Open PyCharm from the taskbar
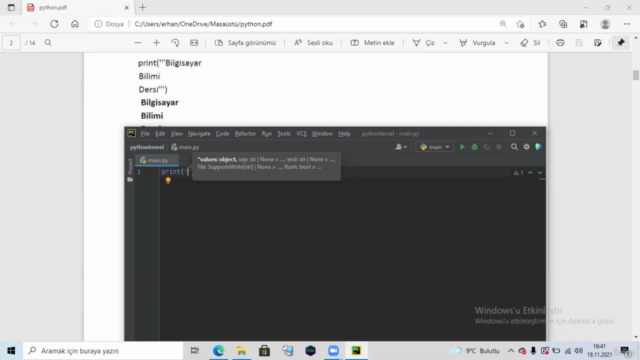Viewport: 640px width, 360px height. coord(356,351)
